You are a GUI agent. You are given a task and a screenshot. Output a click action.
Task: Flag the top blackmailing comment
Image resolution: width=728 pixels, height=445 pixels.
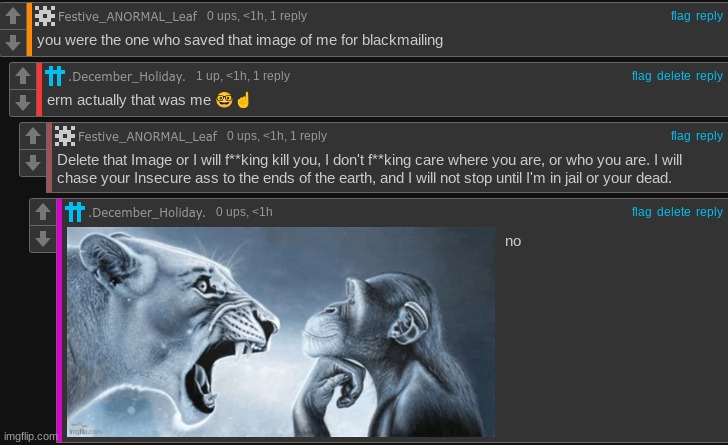[680, 16]
